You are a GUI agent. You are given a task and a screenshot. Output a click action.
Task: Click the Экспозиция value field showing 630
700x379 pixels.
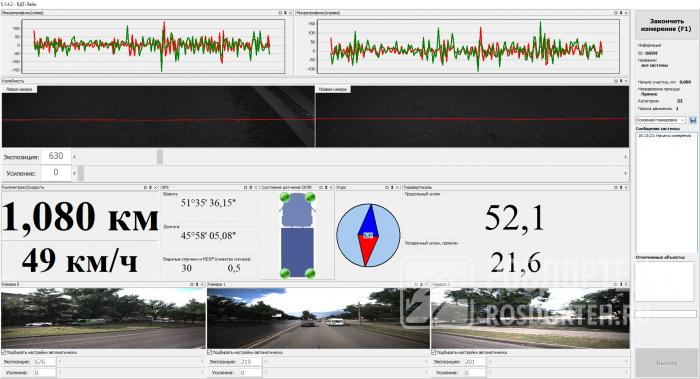tap(56, 156)
